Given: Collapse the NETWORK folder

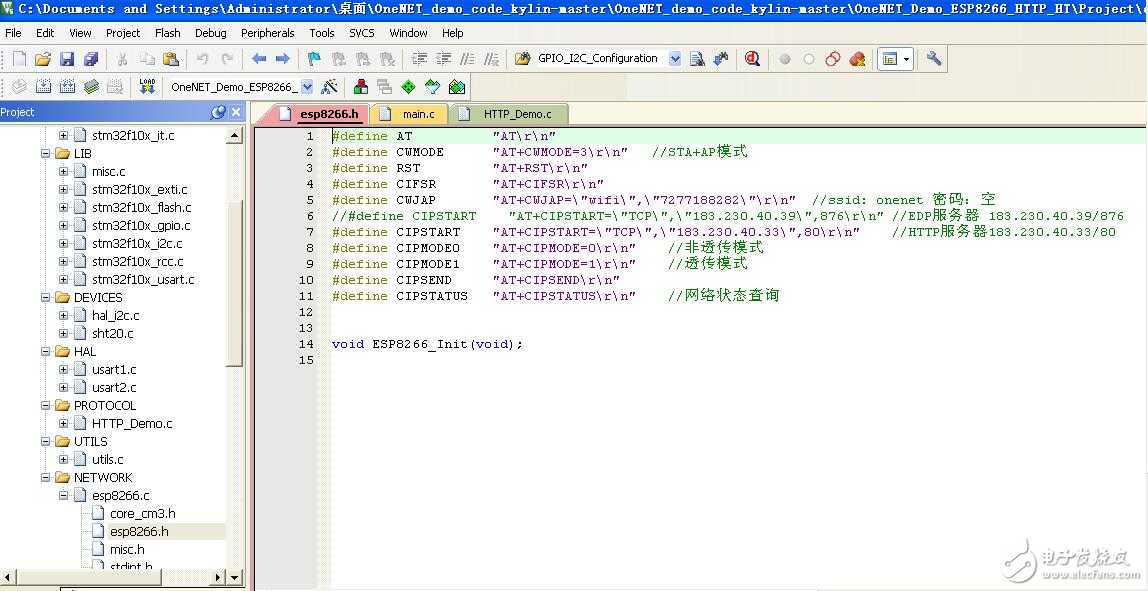Looking at the screenshot, I should click(x=46, y=477).
